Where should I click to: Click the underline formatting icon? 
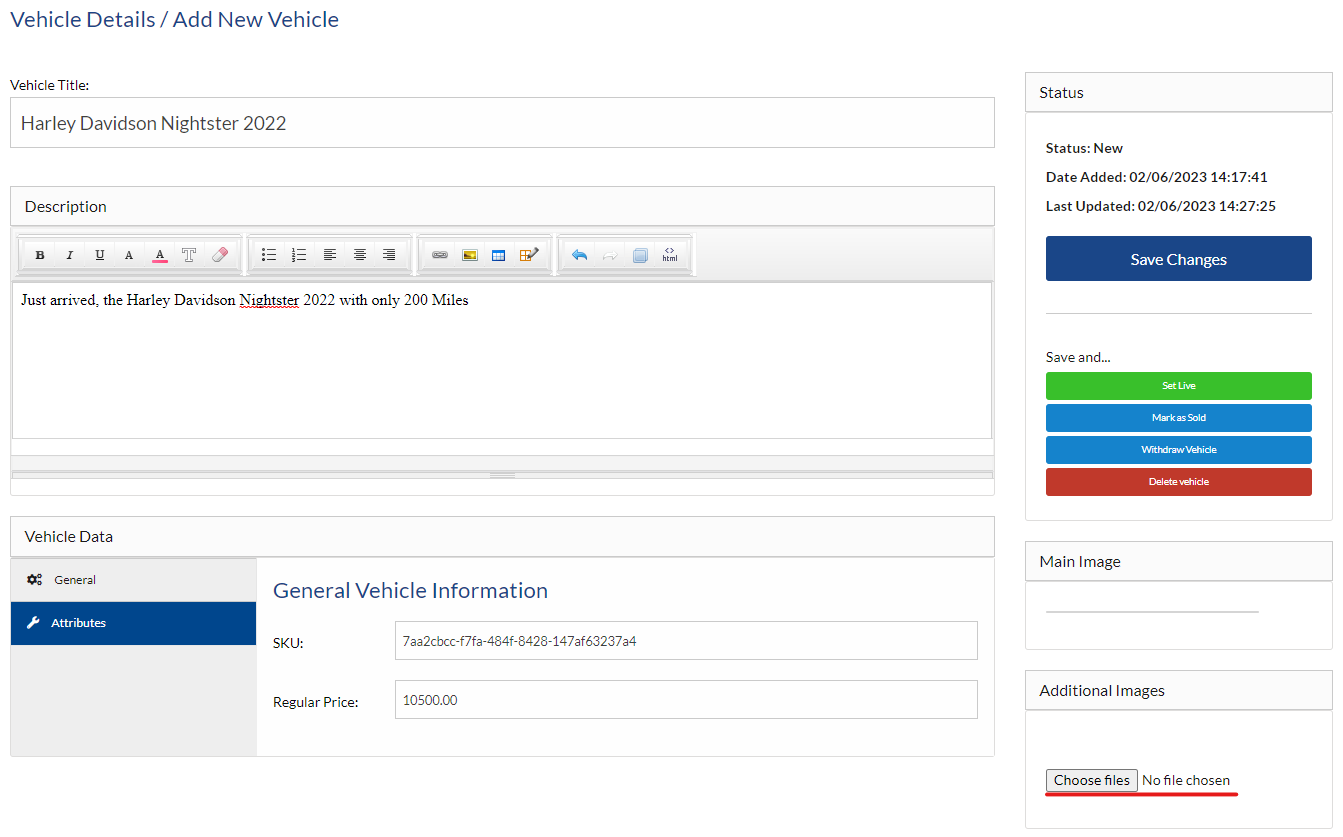pyautogui.click(x=100, y=255)
